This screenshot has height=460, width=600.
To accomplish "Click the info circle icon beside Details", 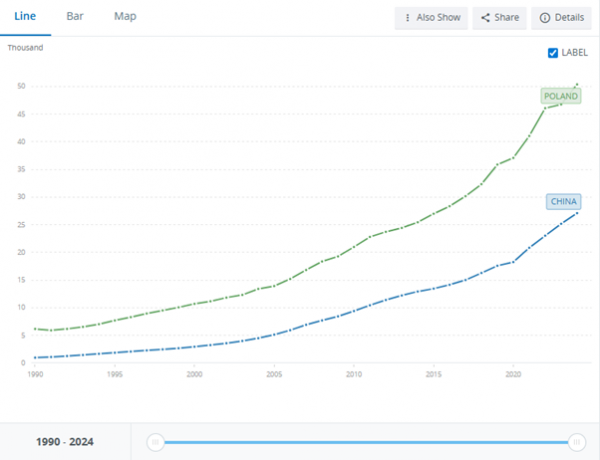I will pyautogui.click(x=545, y=18).
